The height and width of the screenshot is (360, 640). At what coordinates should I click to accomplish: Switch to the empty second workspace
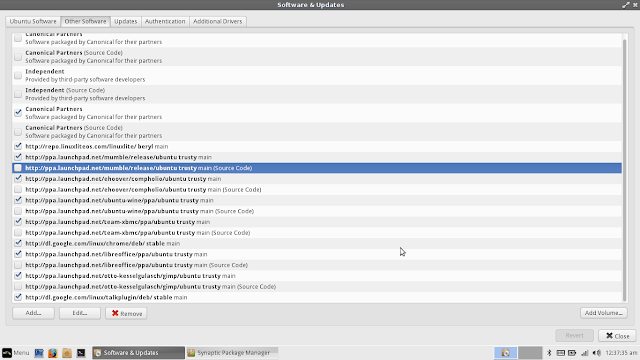[530, 353]
